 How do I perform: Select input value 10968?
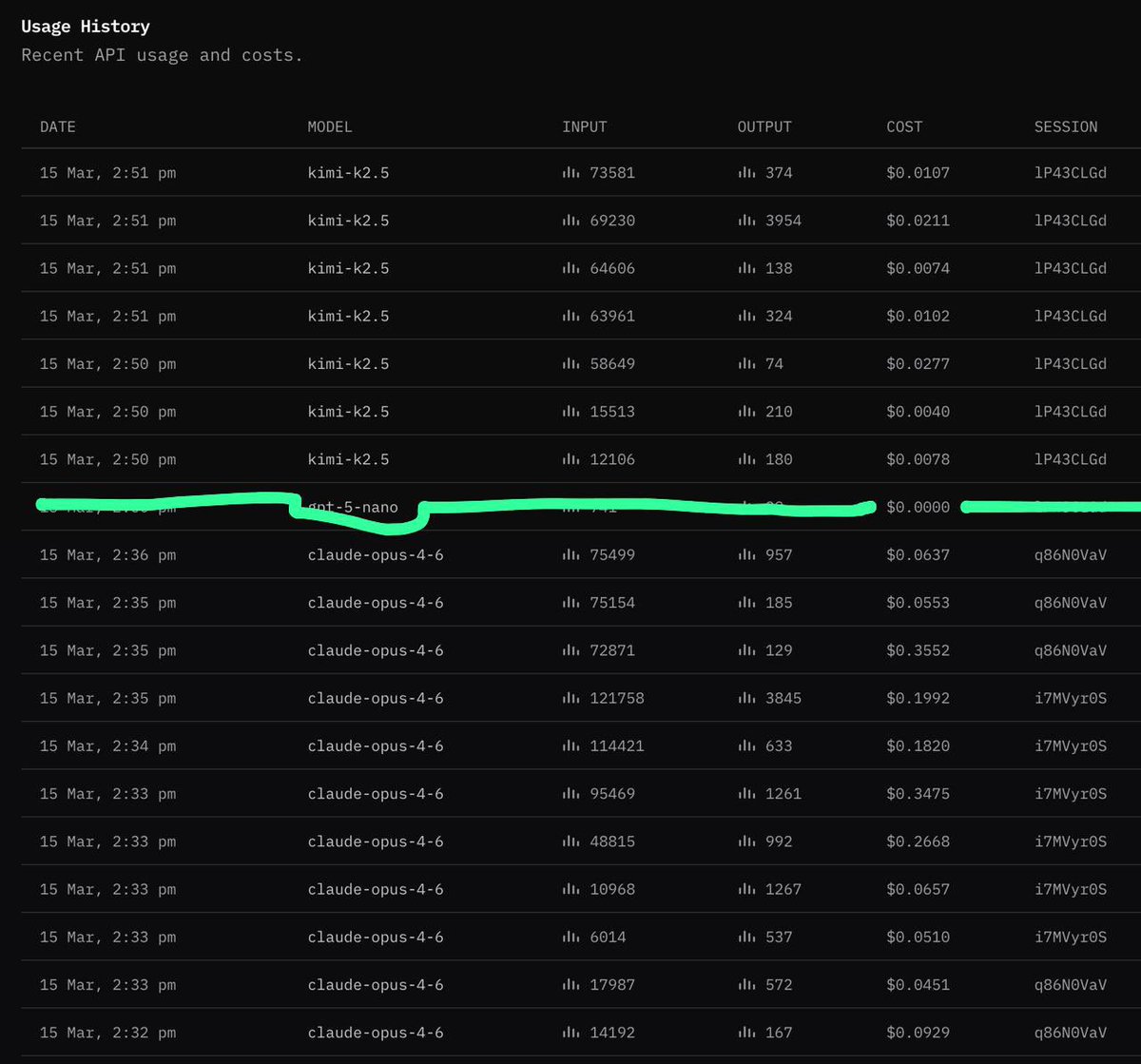pos(612,889)
